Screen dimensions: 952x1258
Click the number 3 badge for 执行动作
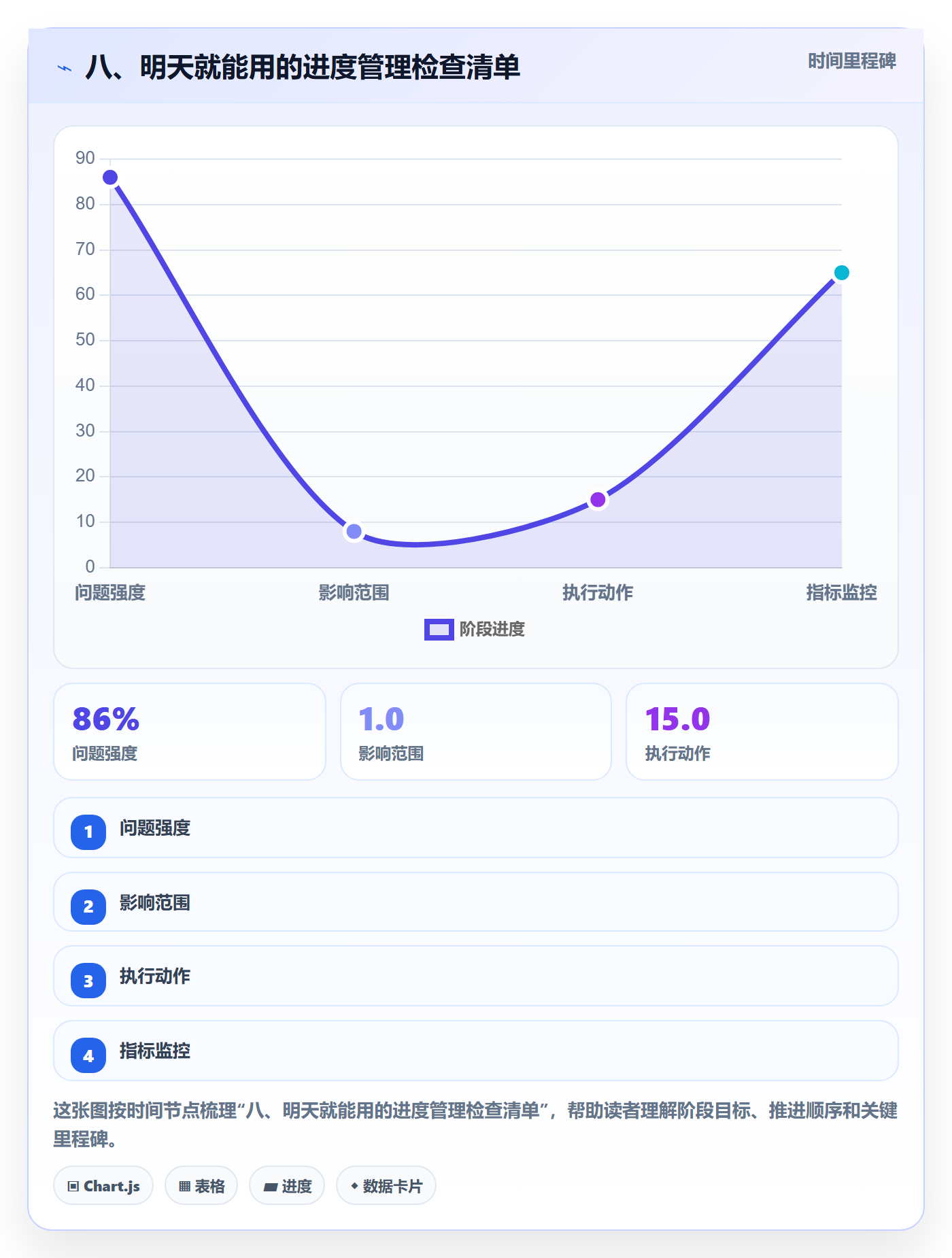tap(88, 981)
